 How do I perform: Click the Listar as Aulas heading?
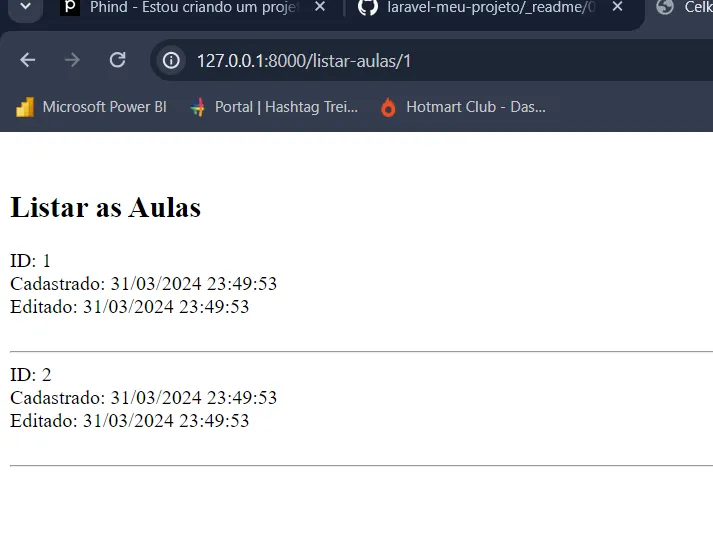[105, 207]
